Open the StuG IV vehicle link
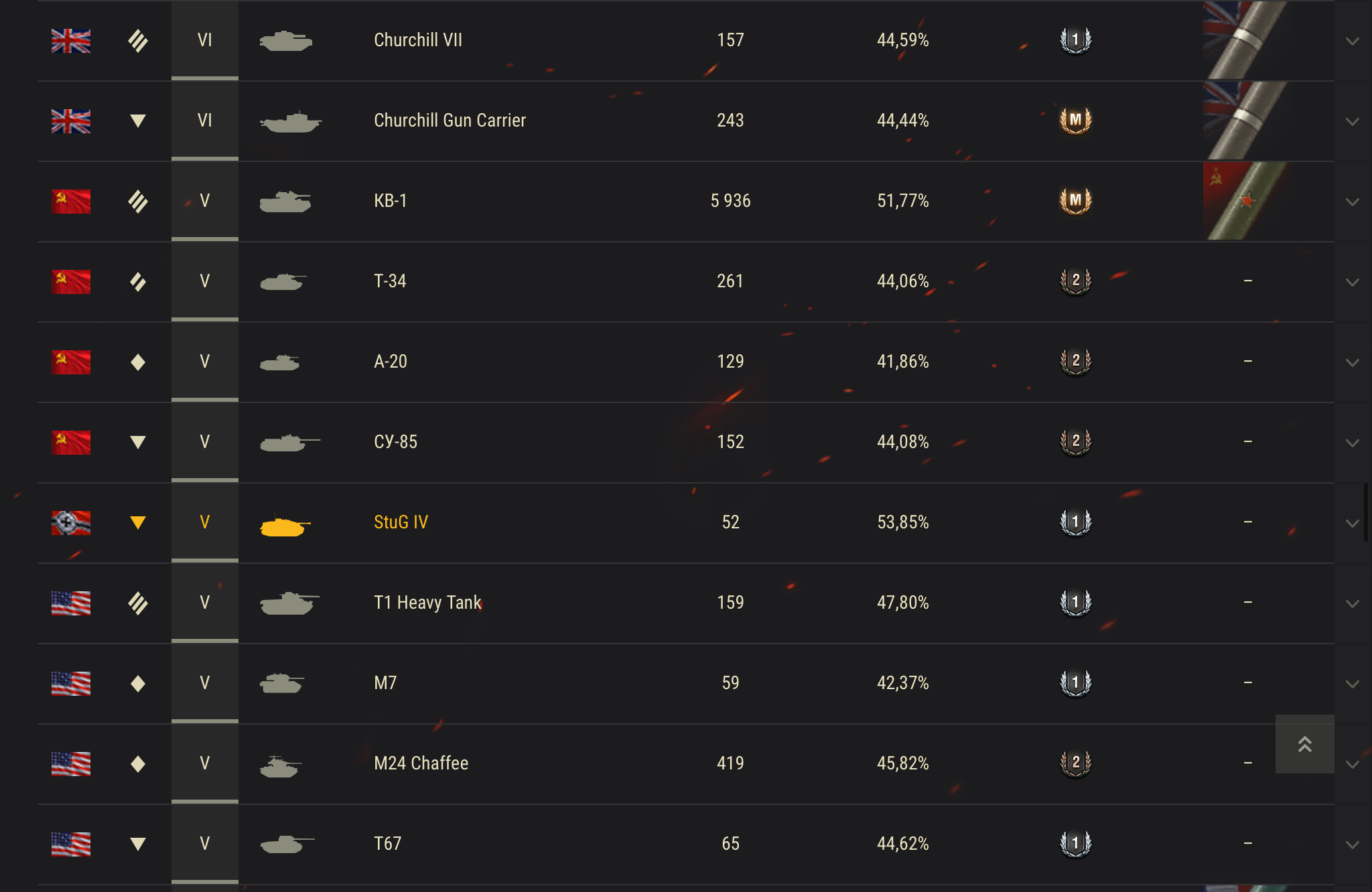The image size is (1372, 892). coord(401,522)
